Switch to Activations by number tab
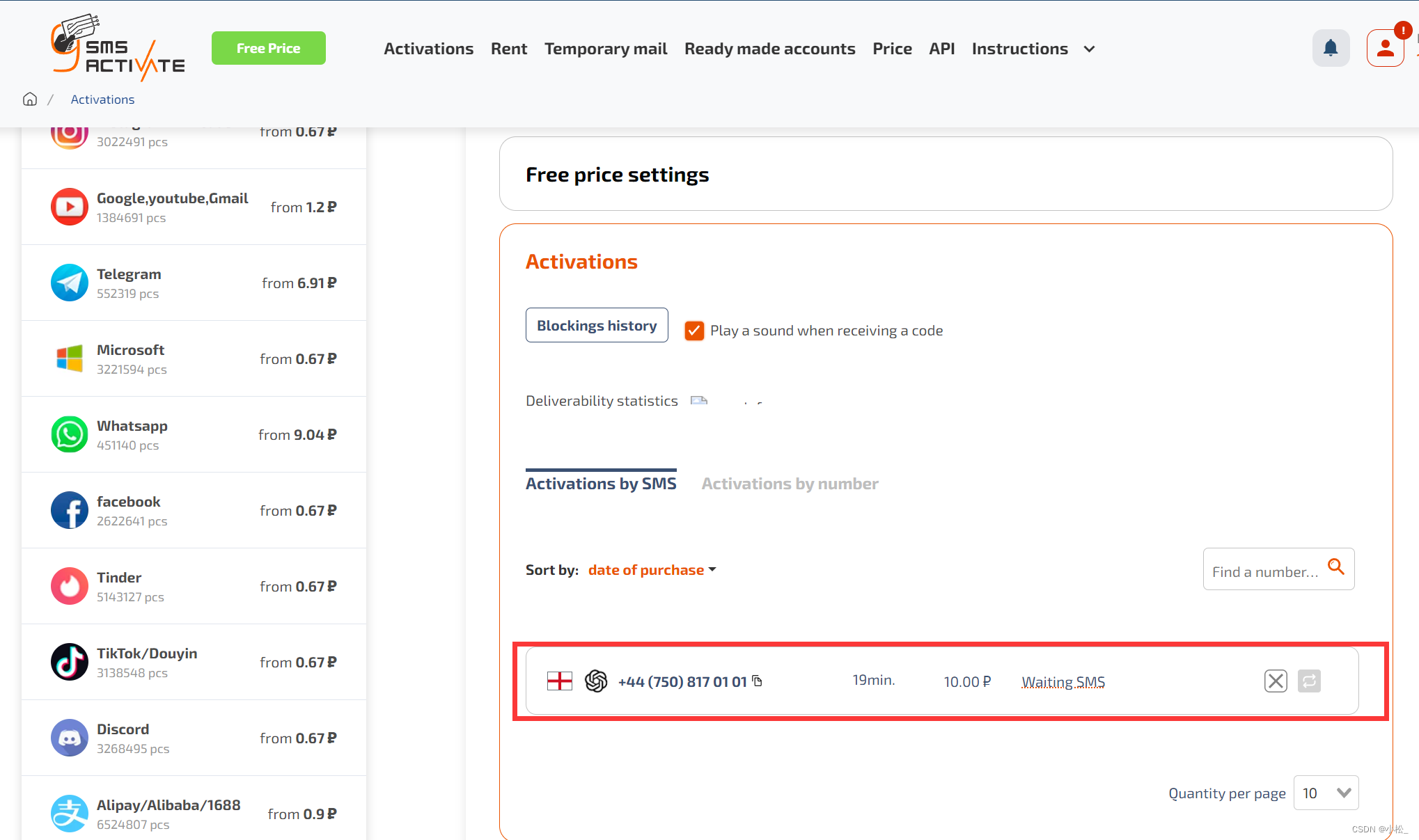This screenshot has height=840, width=1419. click(790, 484)
